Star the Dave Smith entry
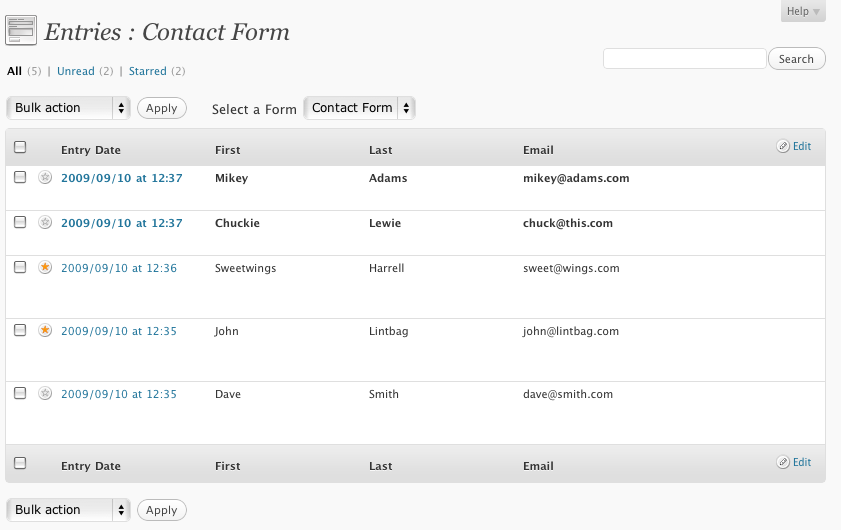841x530 pixels. (x=45, y=393)
